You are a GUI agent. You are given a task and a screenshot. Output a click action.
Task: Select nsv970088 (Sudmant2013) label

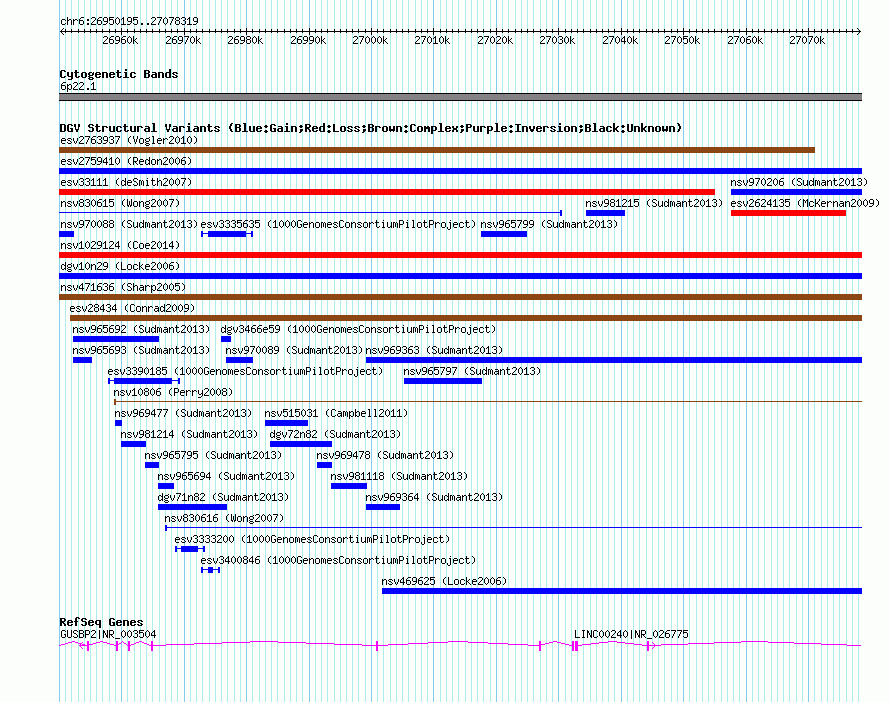pos(129,224)
